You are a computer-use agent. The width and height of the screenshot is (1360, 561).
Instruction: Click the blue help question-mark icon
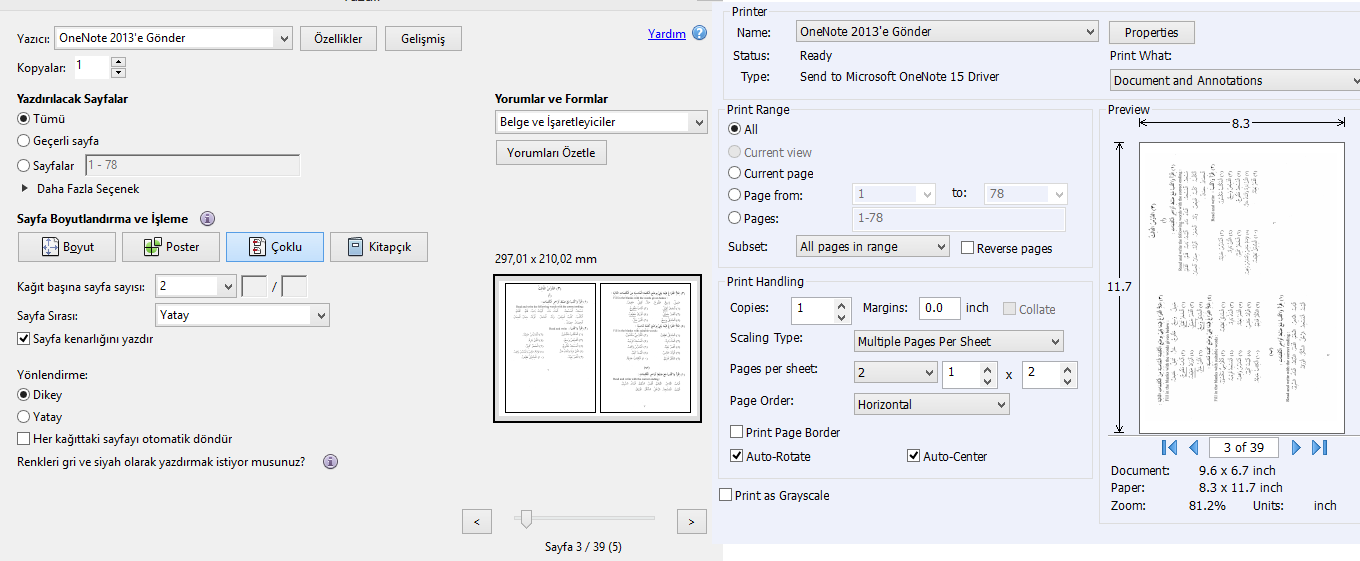(699, 33)
